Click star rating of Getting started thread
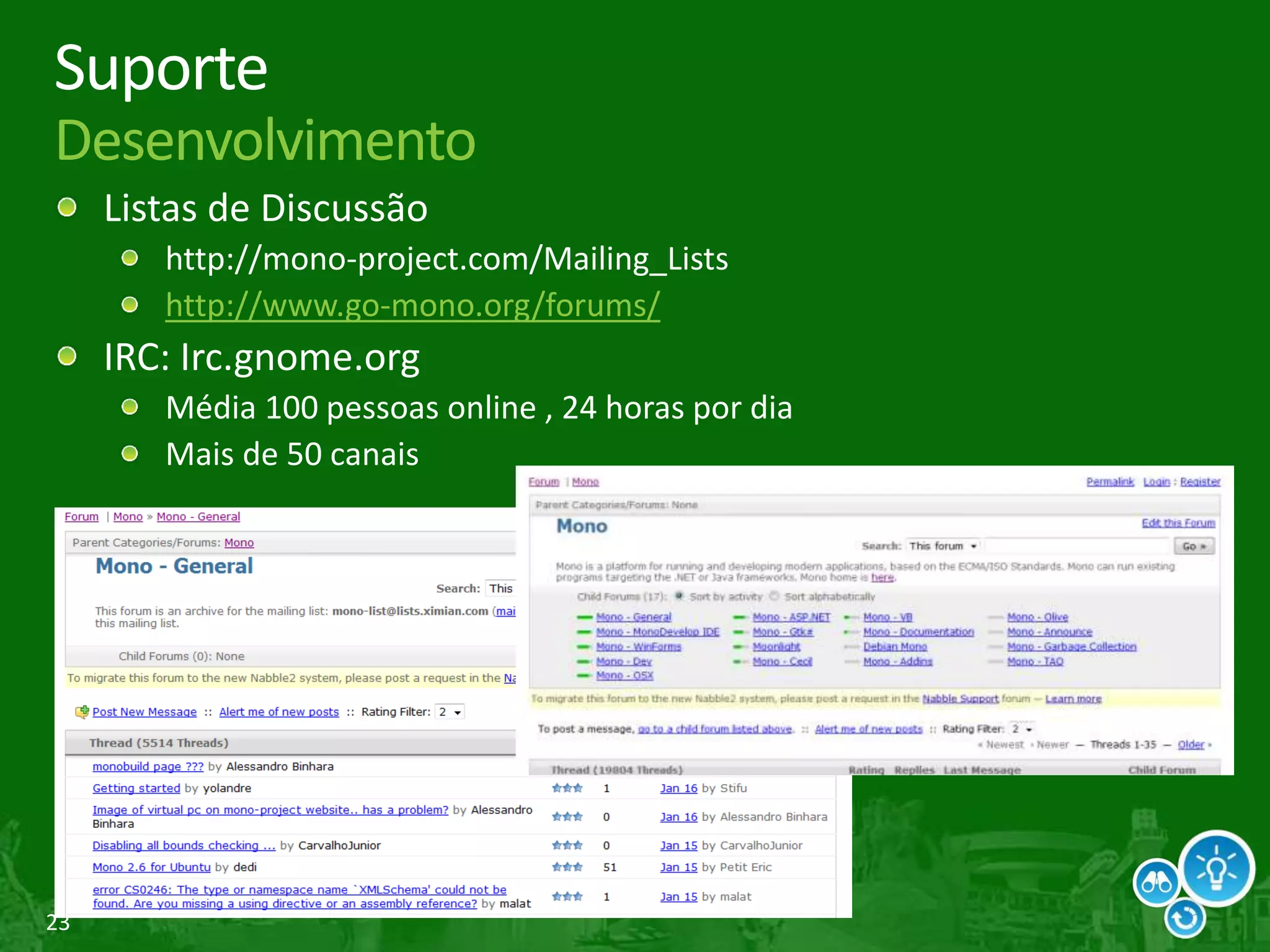The width and height of the screenshot is (1270, 952). coord(567,788)
